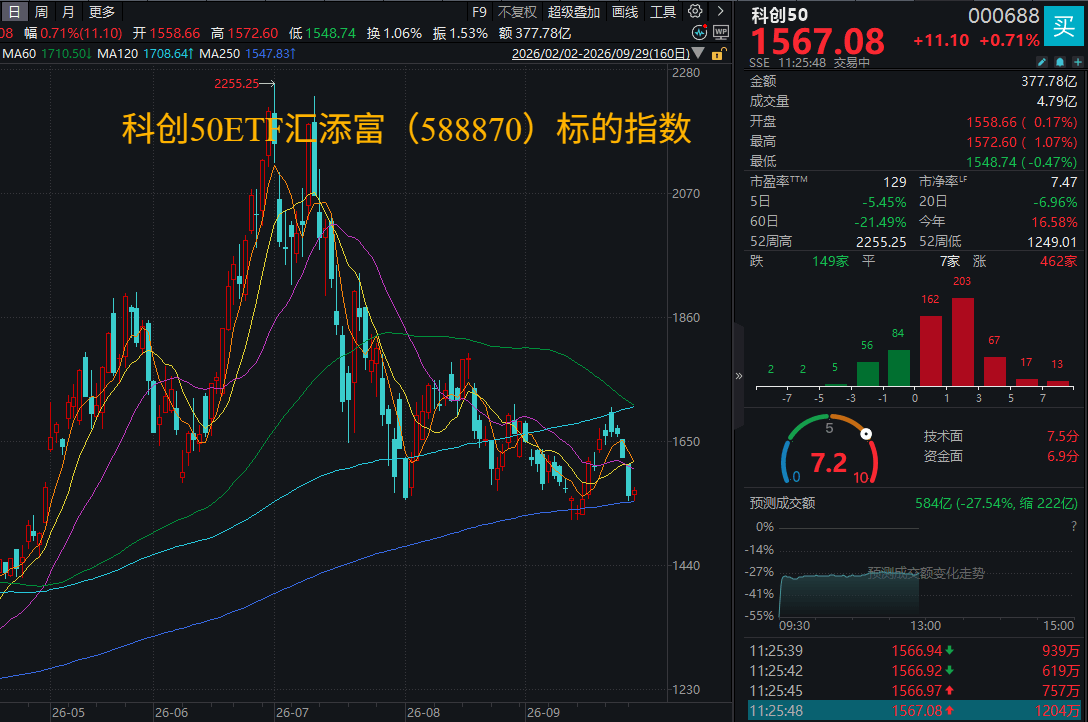
Task: Click 52周高 2255.25 value
Action: (x=881, y=241)
